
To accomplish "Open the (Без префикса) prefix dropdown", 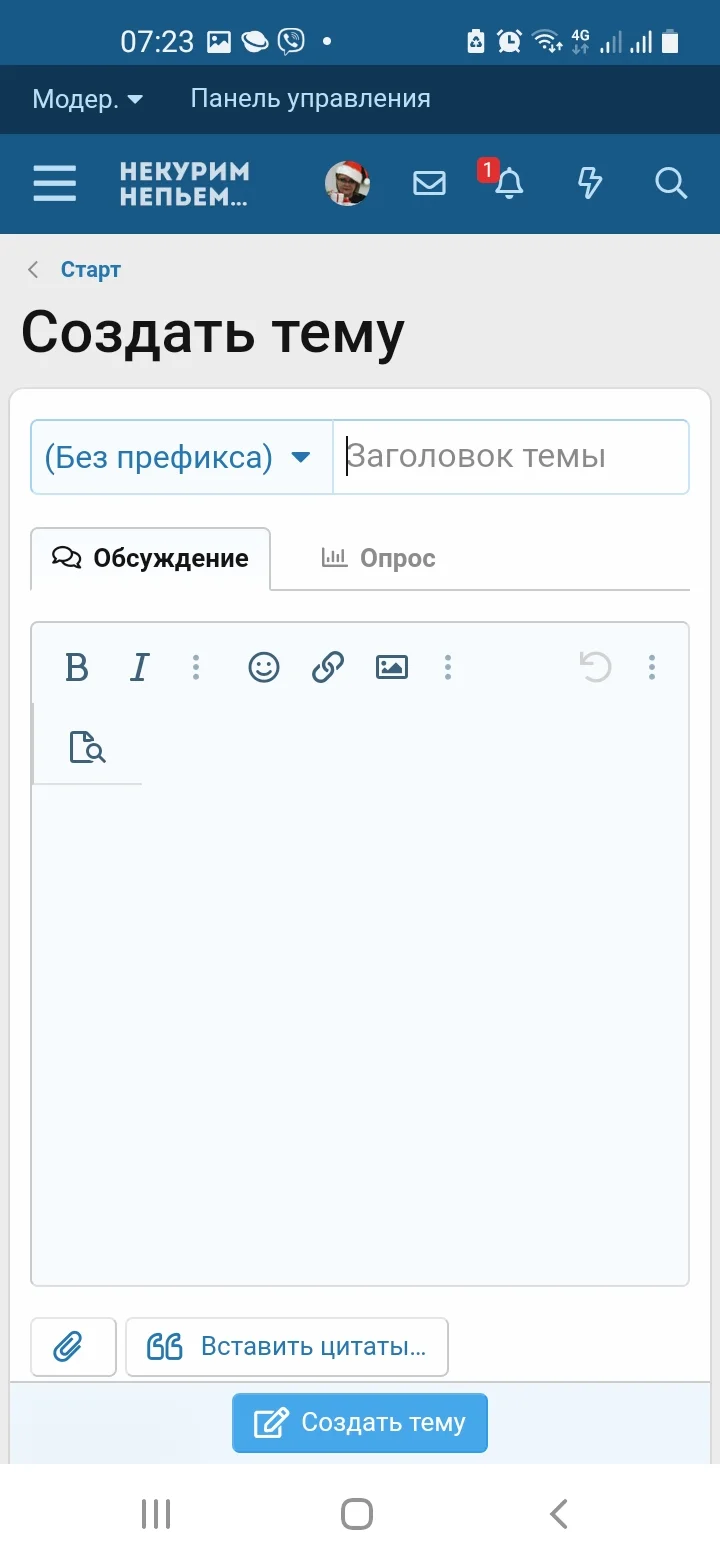I will [182, 457].
